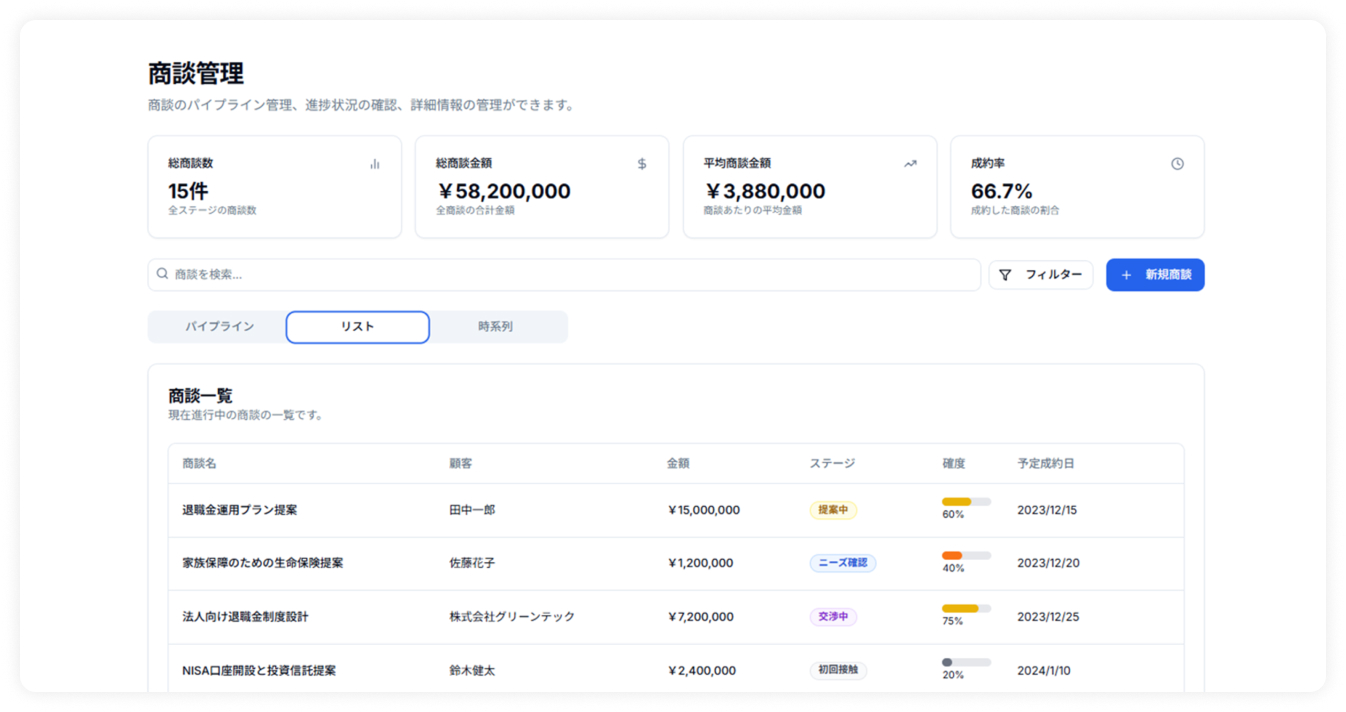Open the NISA口座開設と投資信託提案 deal

pos(259,671)
